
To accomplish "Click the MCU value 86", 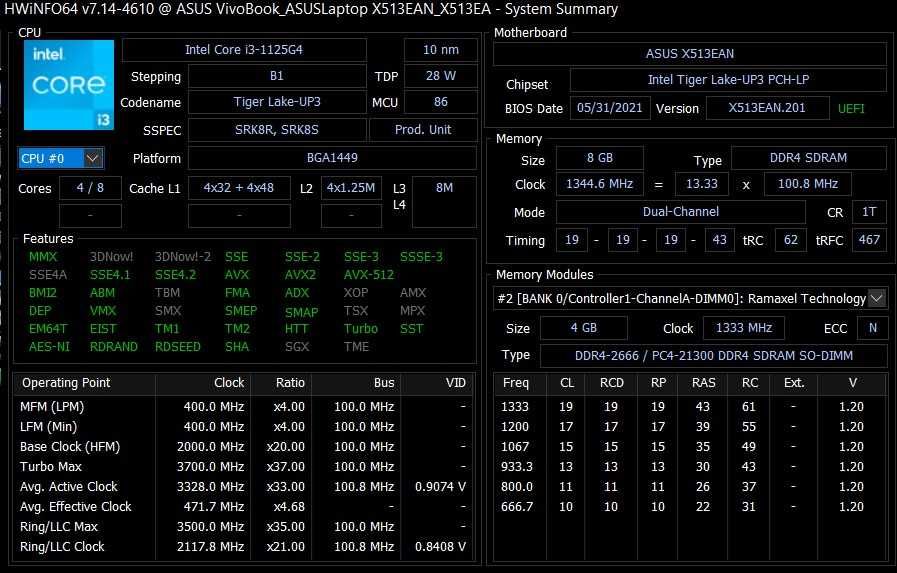I will coord(440,102).
